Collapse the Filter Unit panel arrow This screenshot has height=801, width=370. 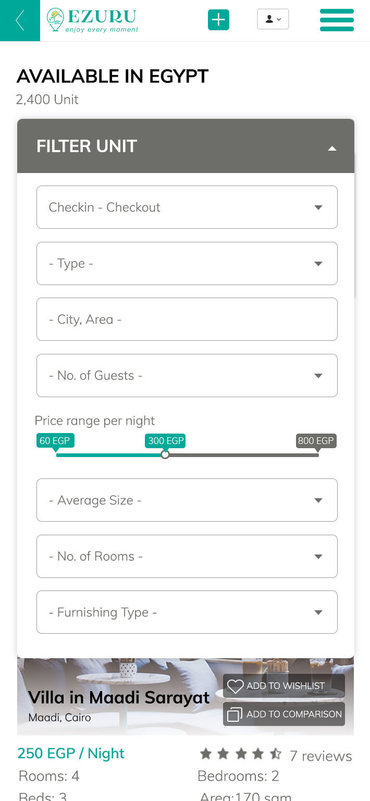[x=332, y=149]
